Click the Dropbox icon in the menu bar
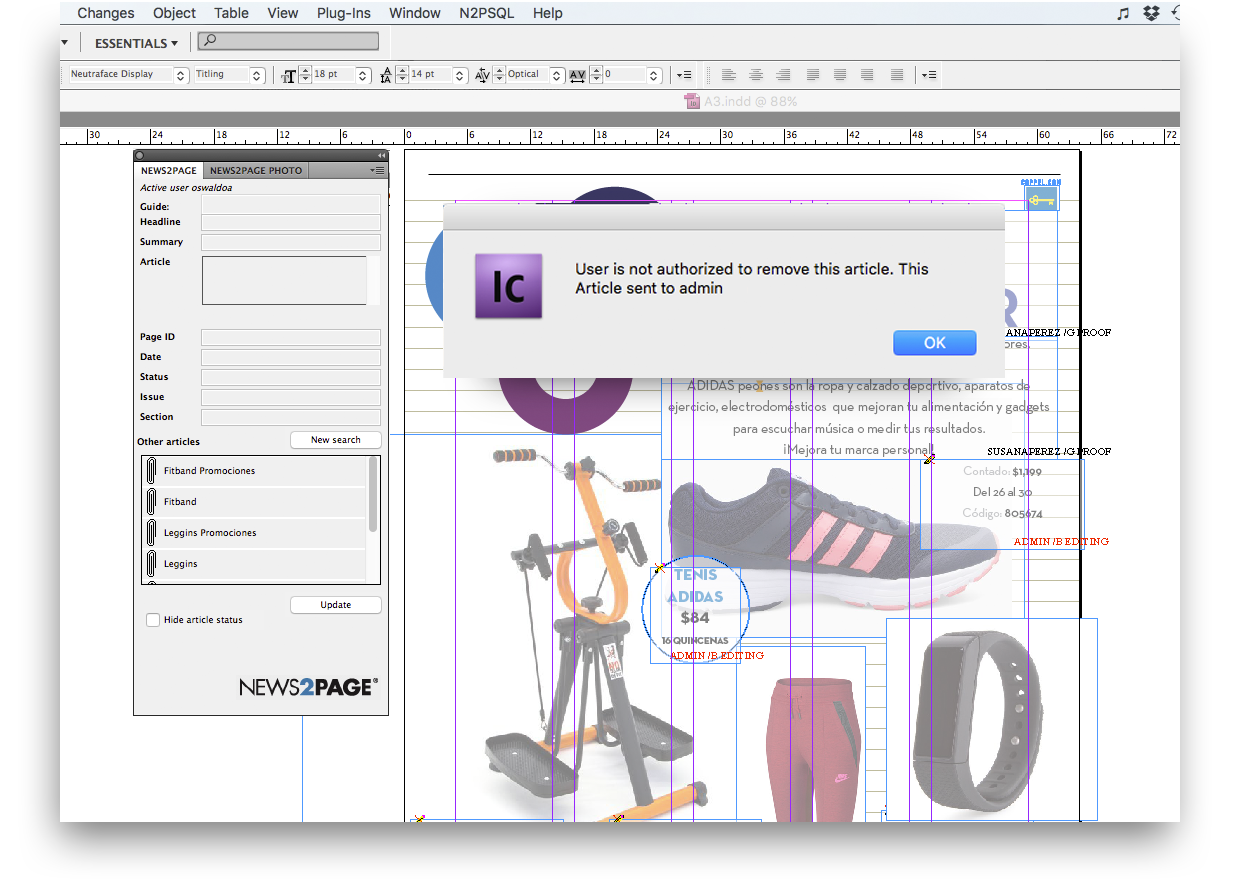The width and height of the screenshot is (1247, 896). pyautogui.click(x=1151, y=13)
